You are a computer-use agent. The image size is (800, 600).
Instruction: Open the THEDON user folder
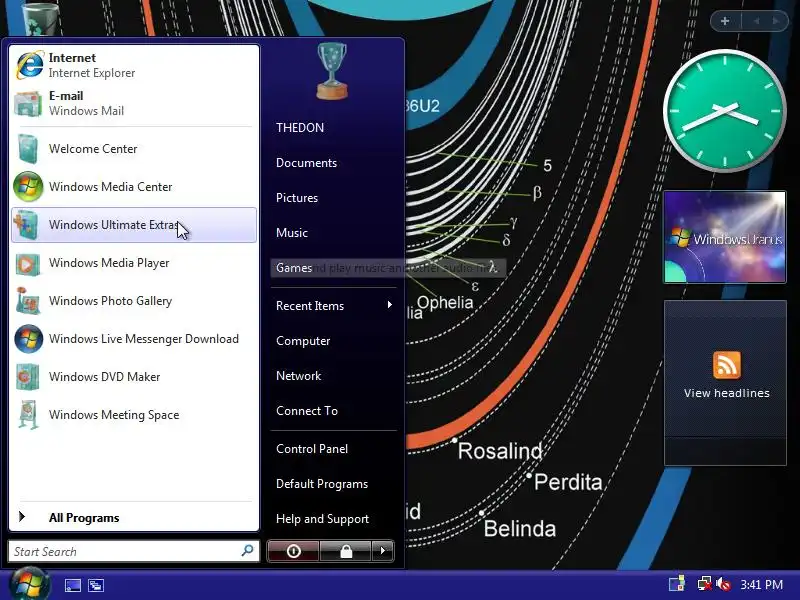pos(300,128)
